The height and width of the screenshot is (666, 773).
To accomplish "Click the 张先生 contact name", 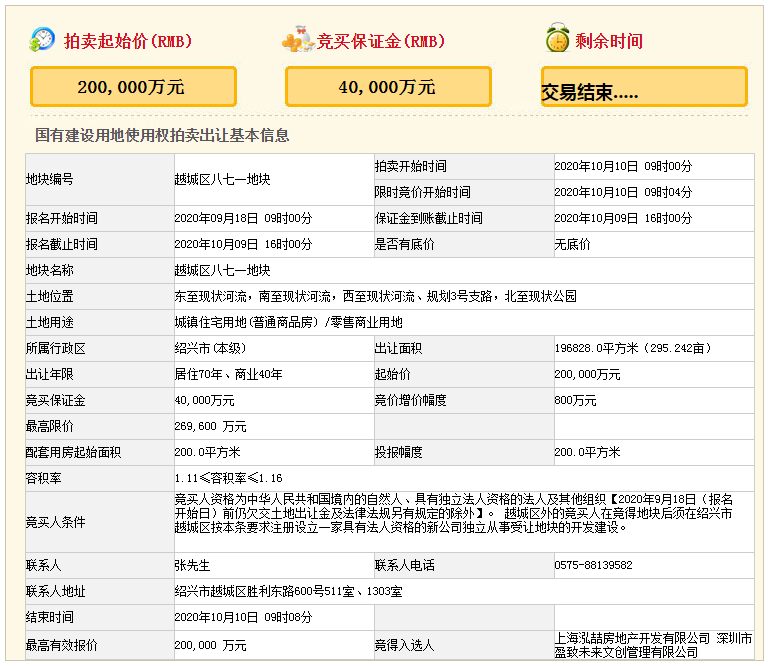I will [x=192, y=566].
